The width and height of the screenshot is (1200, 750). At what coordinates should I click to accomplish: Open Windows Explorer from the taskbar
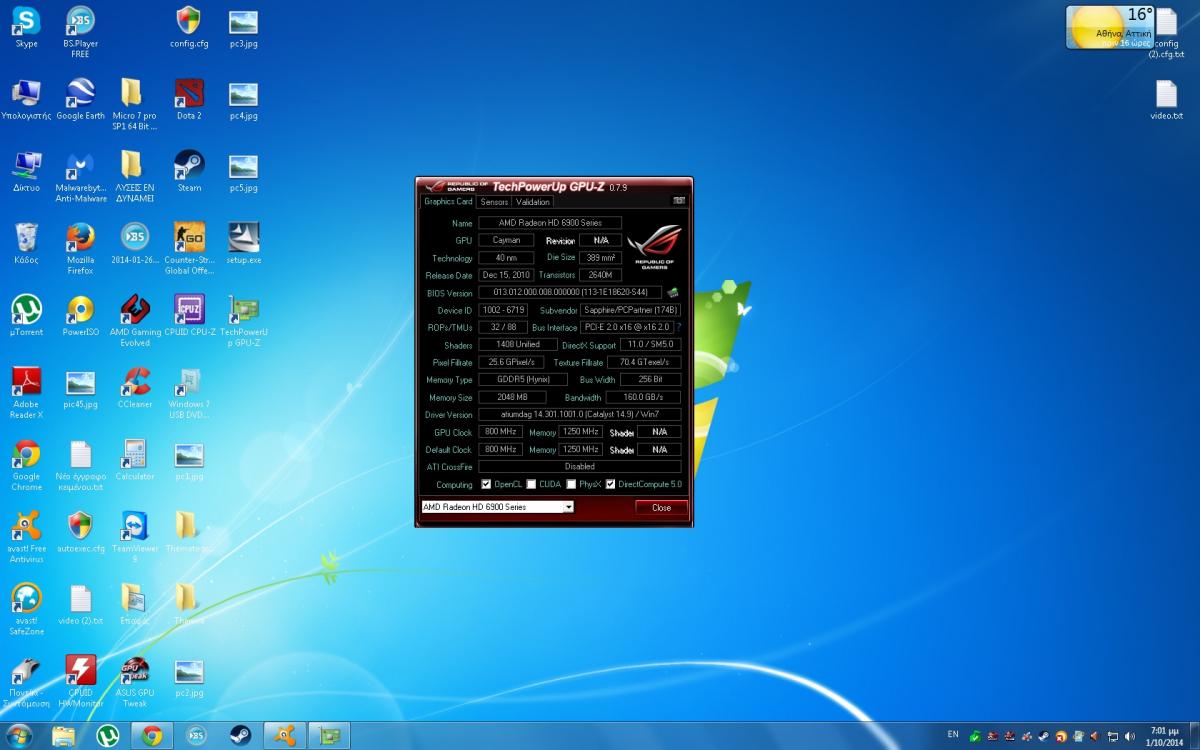click(x=63, y=736)
